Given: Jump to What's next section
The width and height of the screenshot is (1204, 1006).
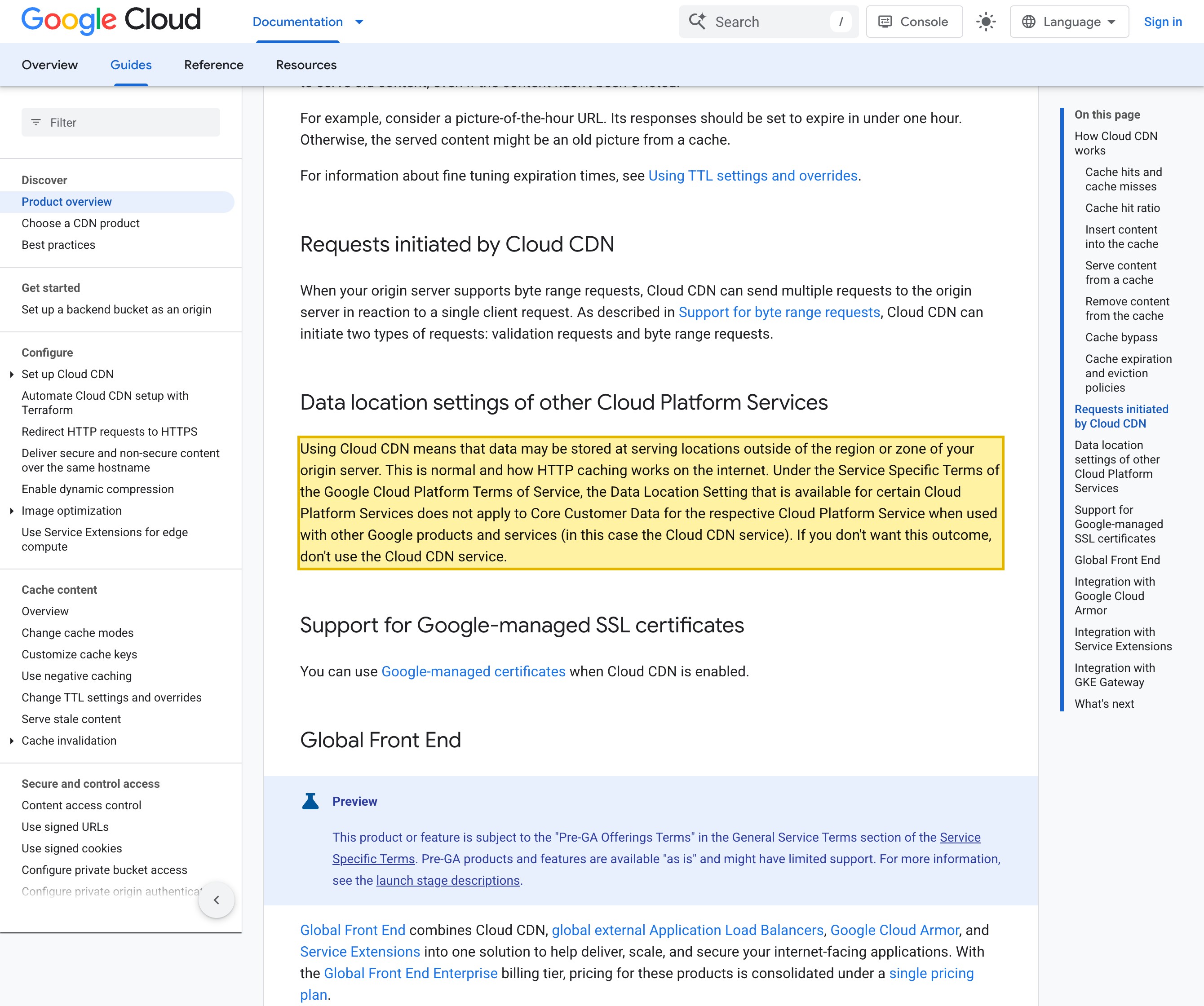Looking at the screenshot, I should click(1104, 703).
